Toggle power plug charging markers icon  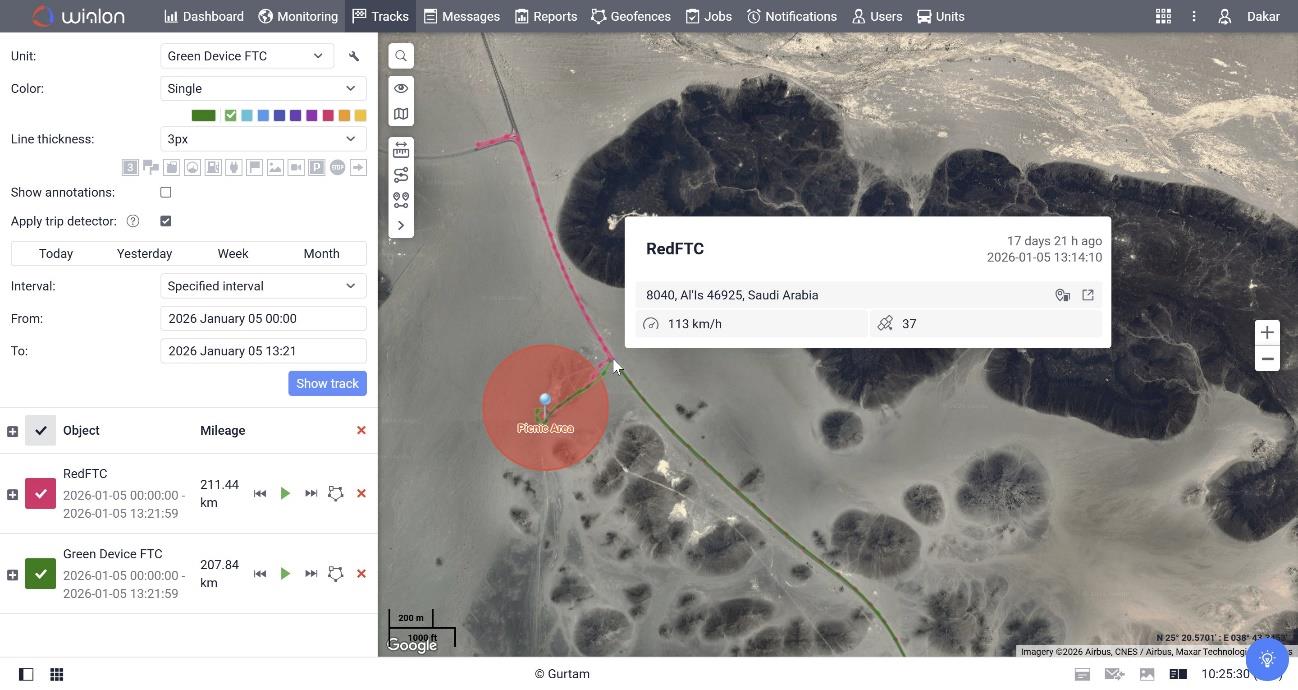pos(234,167)
